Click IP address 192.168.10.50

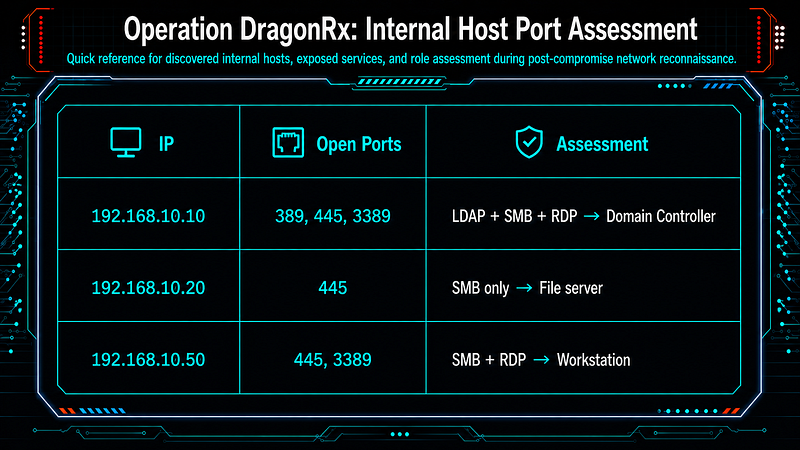(148, 360)
